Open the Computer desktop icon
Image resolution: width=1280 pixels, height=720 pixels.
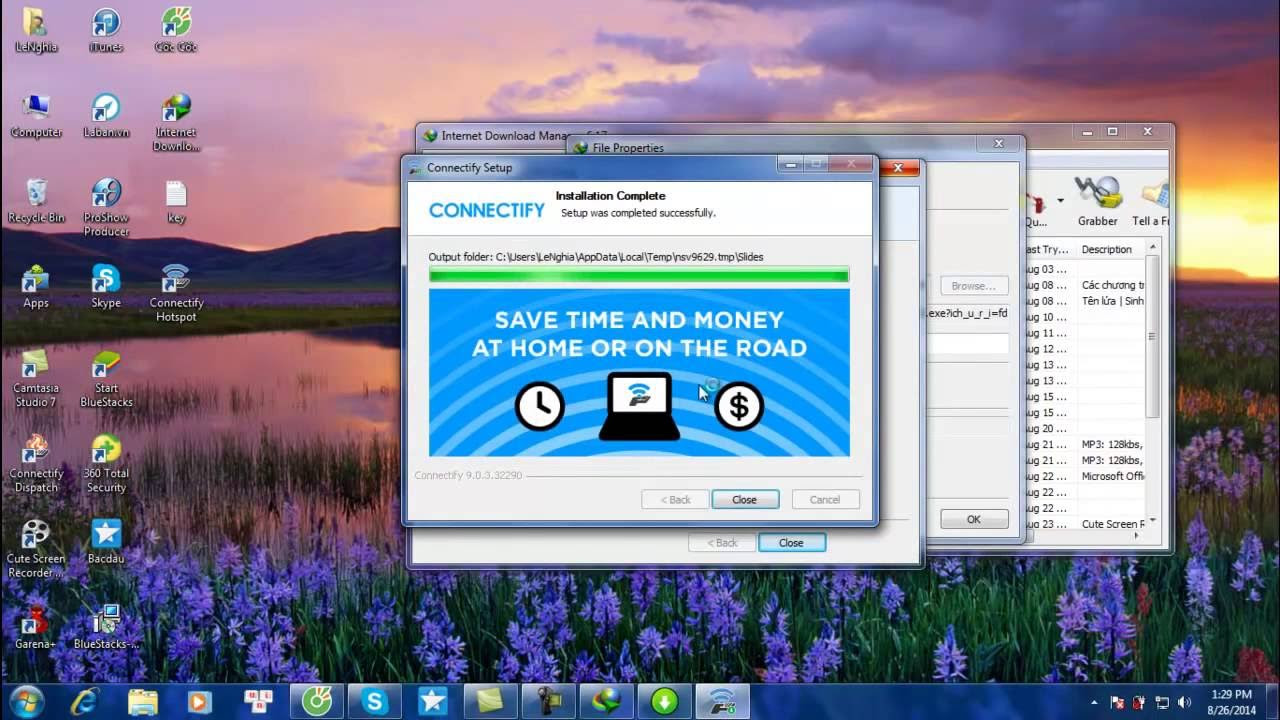coord(36,116)
